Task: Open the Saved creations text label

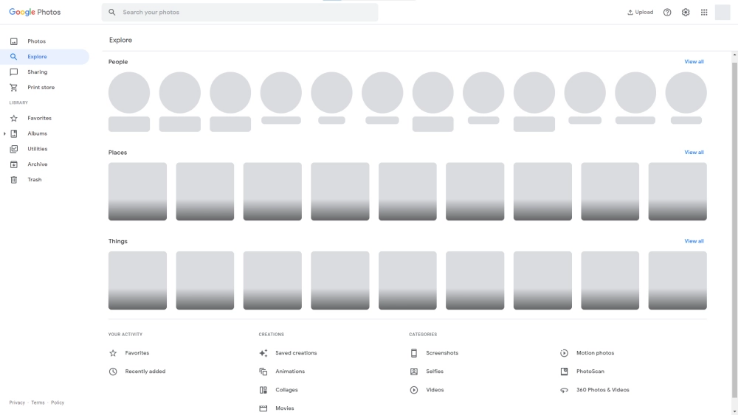Action: [296, 353]
